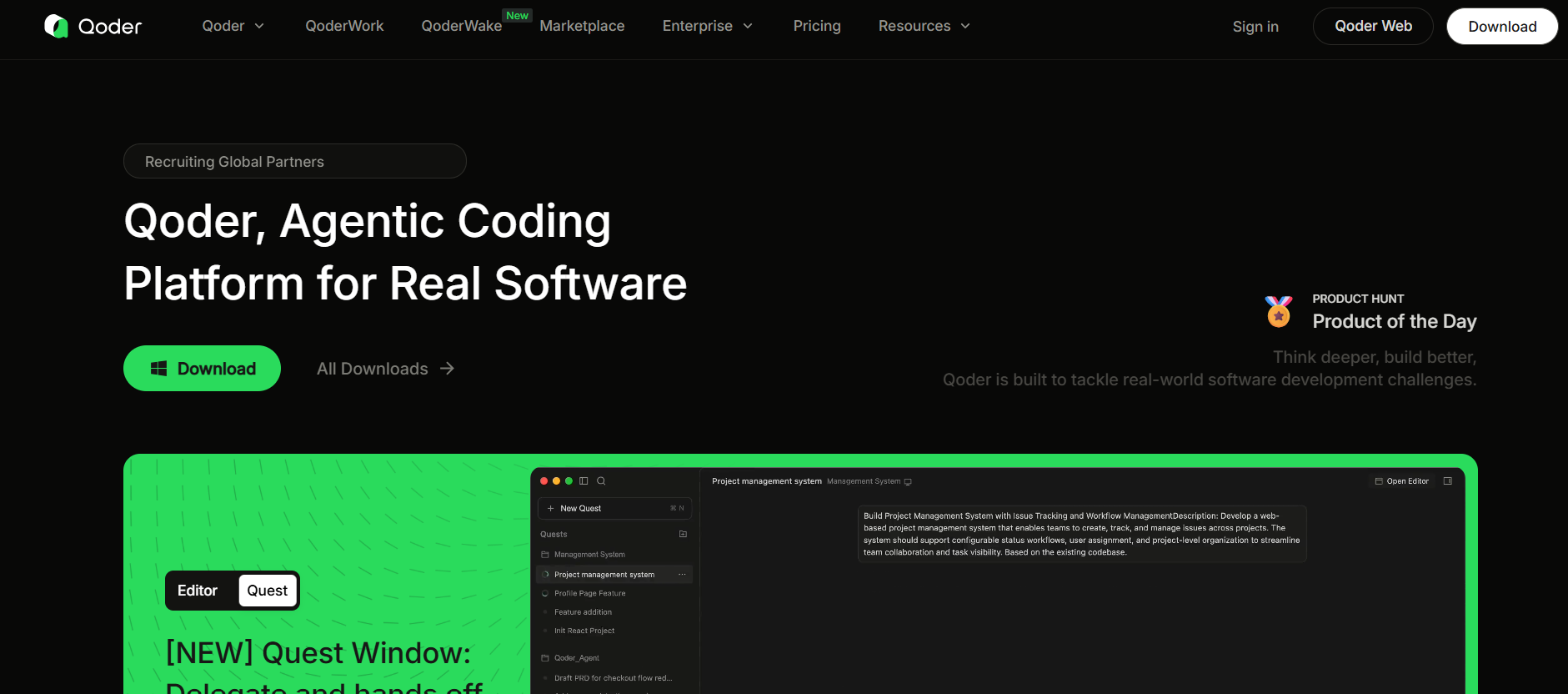Screen dimensions: 1568x694
Task: Open QoderWake from the navigation bar
Action: tap(462, 26)
